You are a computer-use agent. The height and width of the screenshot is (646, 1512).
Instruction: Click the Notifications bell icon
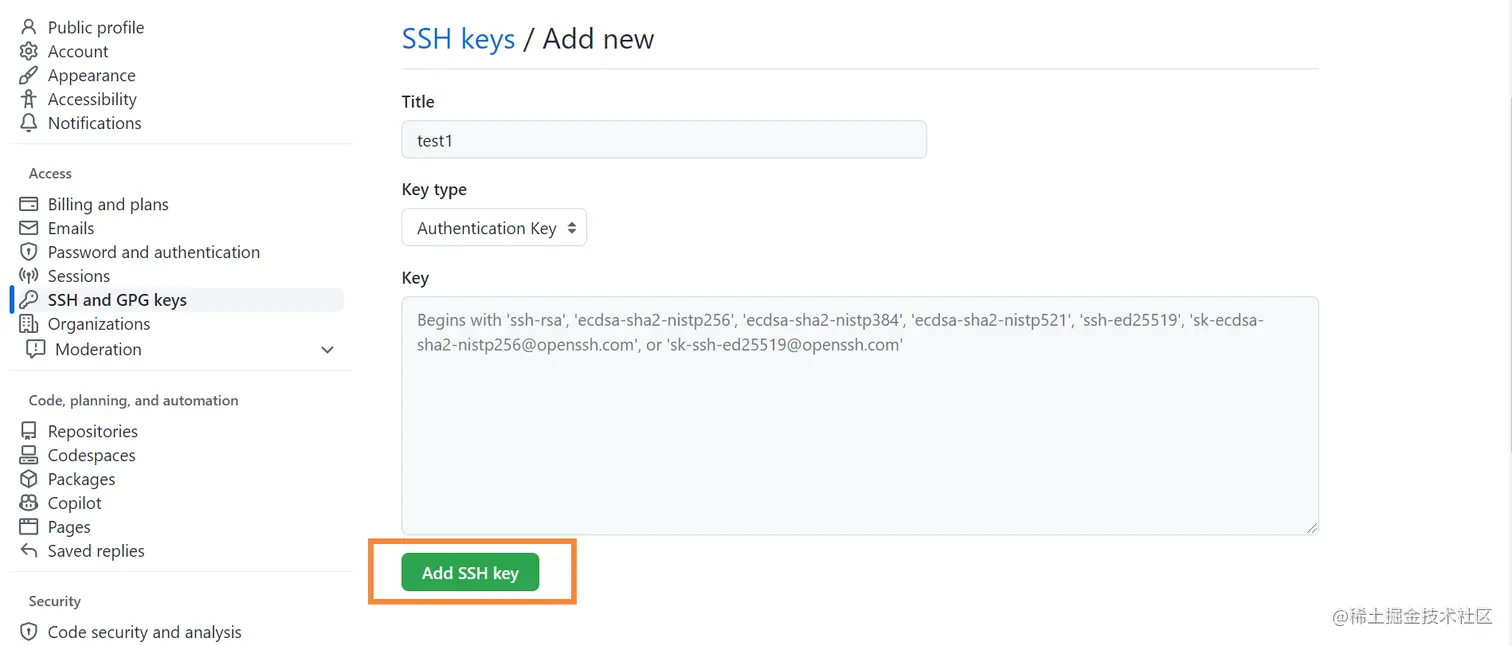click(29, 123)
